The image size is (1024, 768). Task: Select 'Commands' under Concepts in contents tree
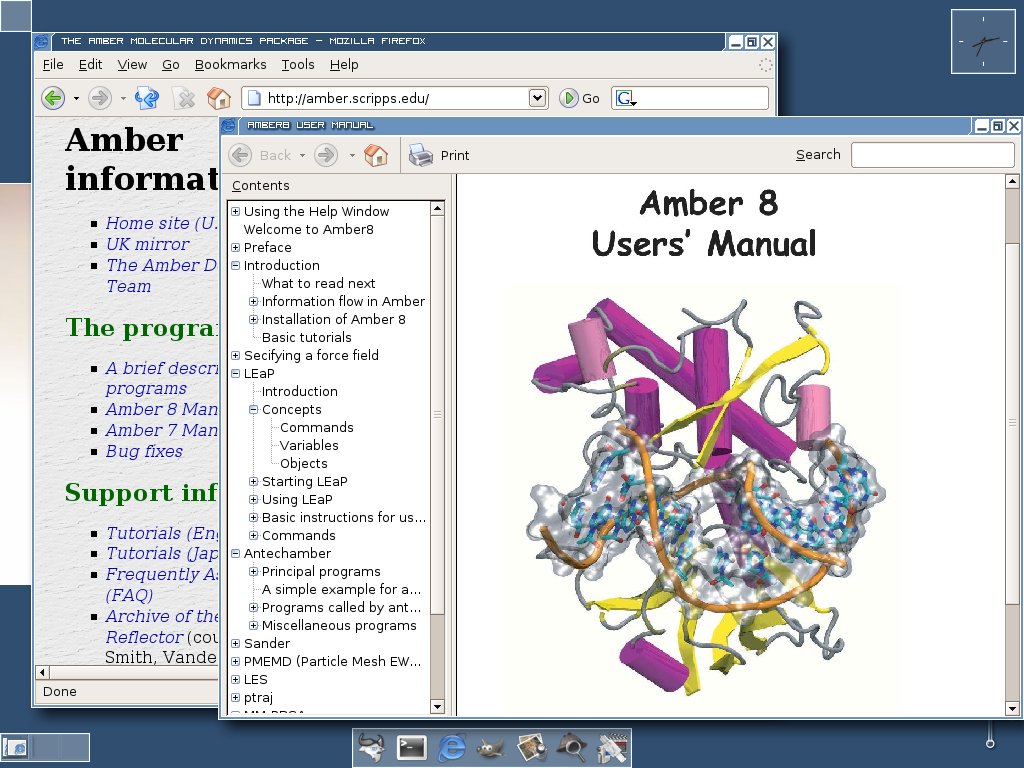(x=316, y=428)
